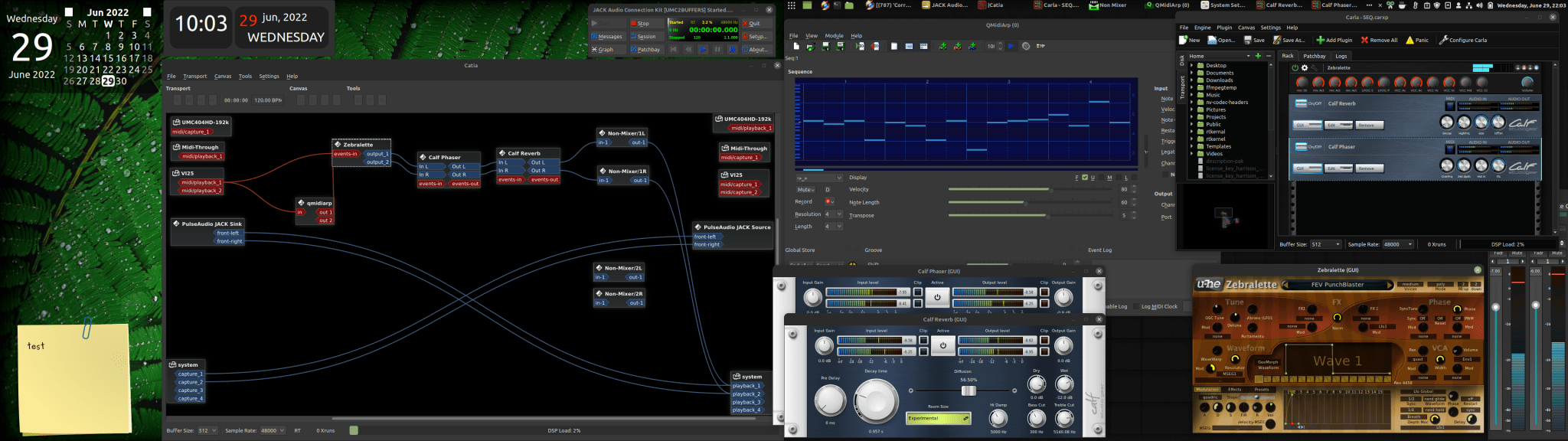
Task: Toggle Calf Phaser Active power button
Action: (937, 297)
